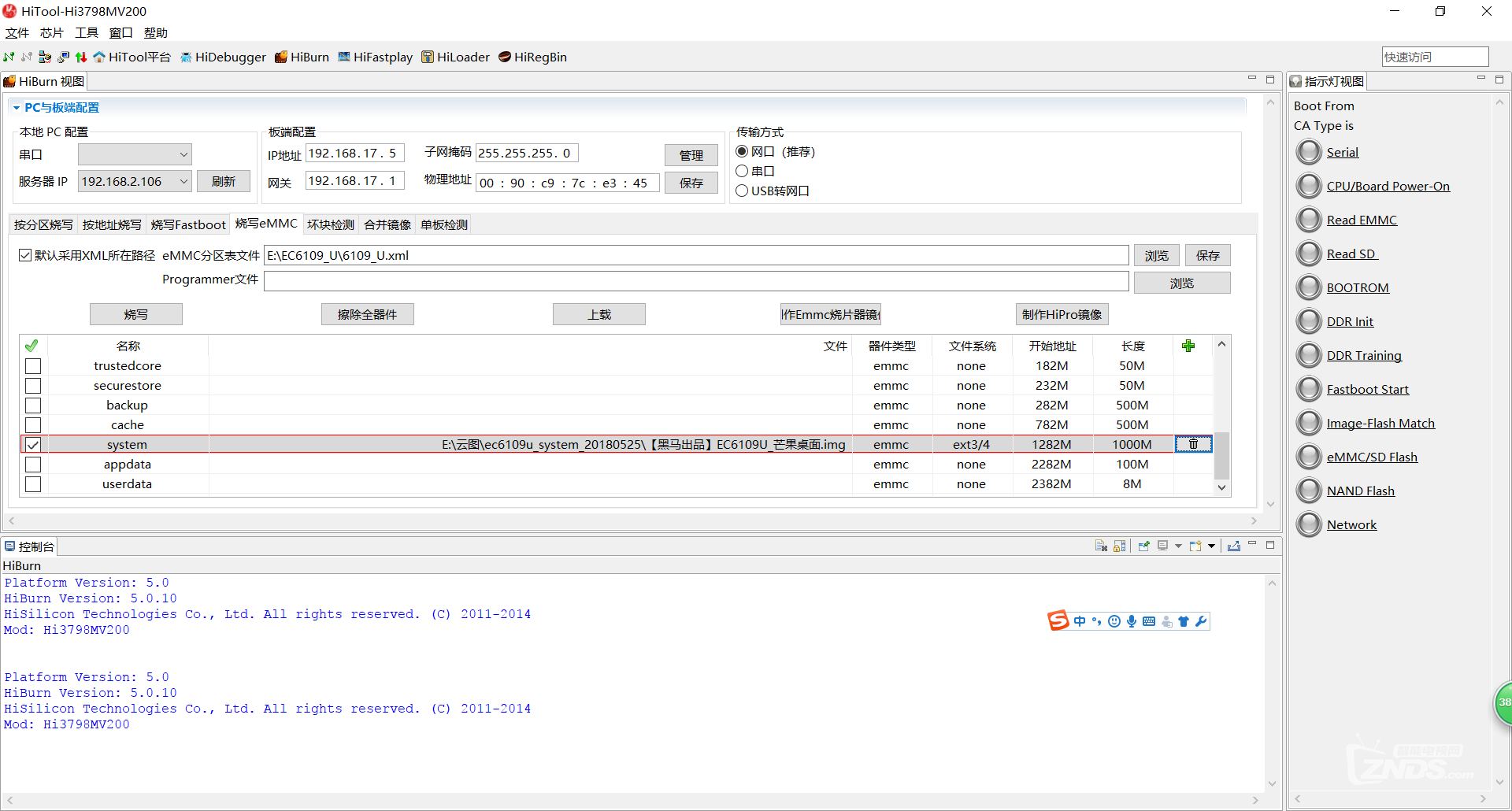The height and width of the screenshot is (811, 1512).
Task: Select the USB转网口 transfer radio button
Action: (x=742, y=191)
